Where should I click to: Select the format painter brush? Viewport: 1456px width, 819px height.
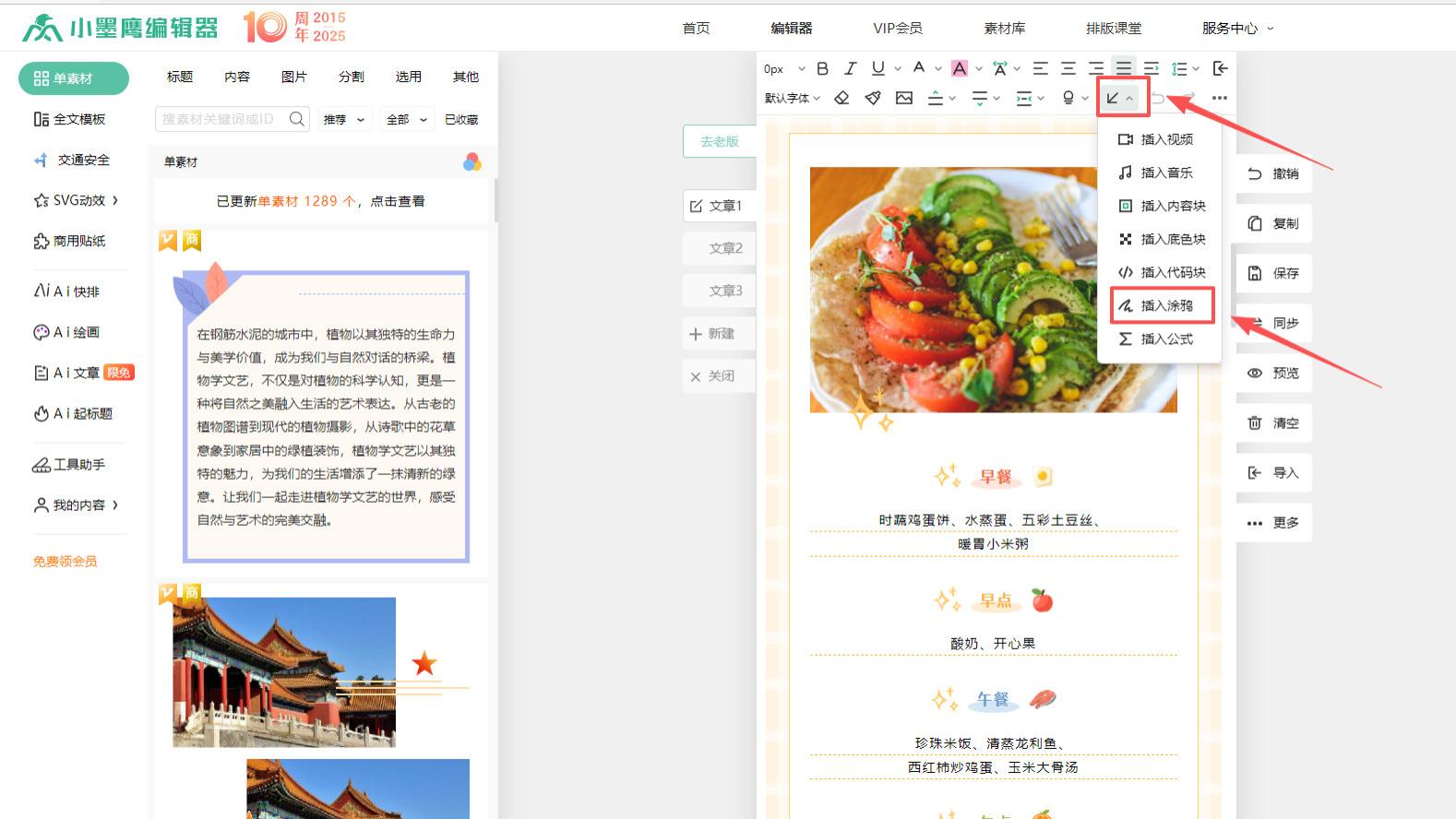(x=873, y=98)
